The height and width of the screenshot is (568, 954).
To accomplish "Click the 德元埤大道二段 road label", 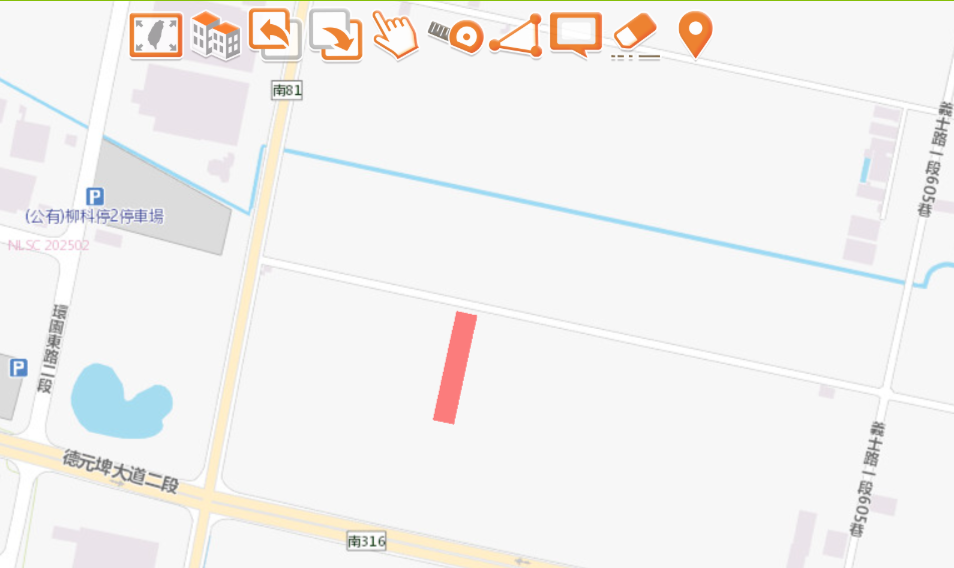I will pos(120,471).
